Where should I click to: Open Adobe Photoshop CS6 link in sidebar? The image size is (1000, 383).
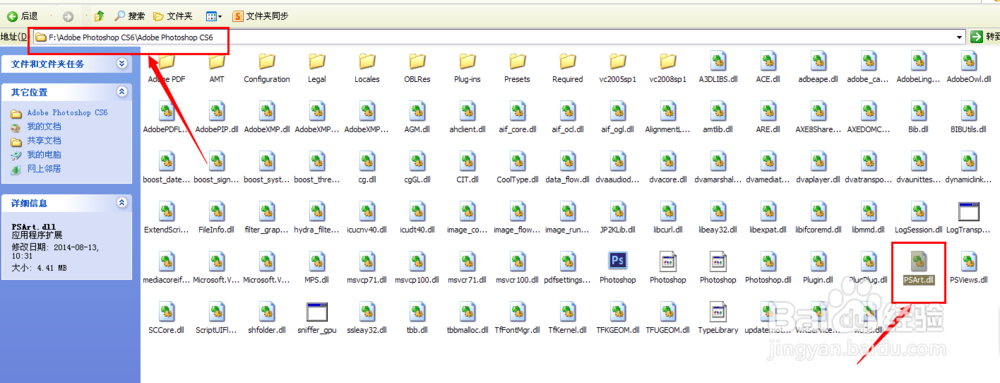(67, 113)
